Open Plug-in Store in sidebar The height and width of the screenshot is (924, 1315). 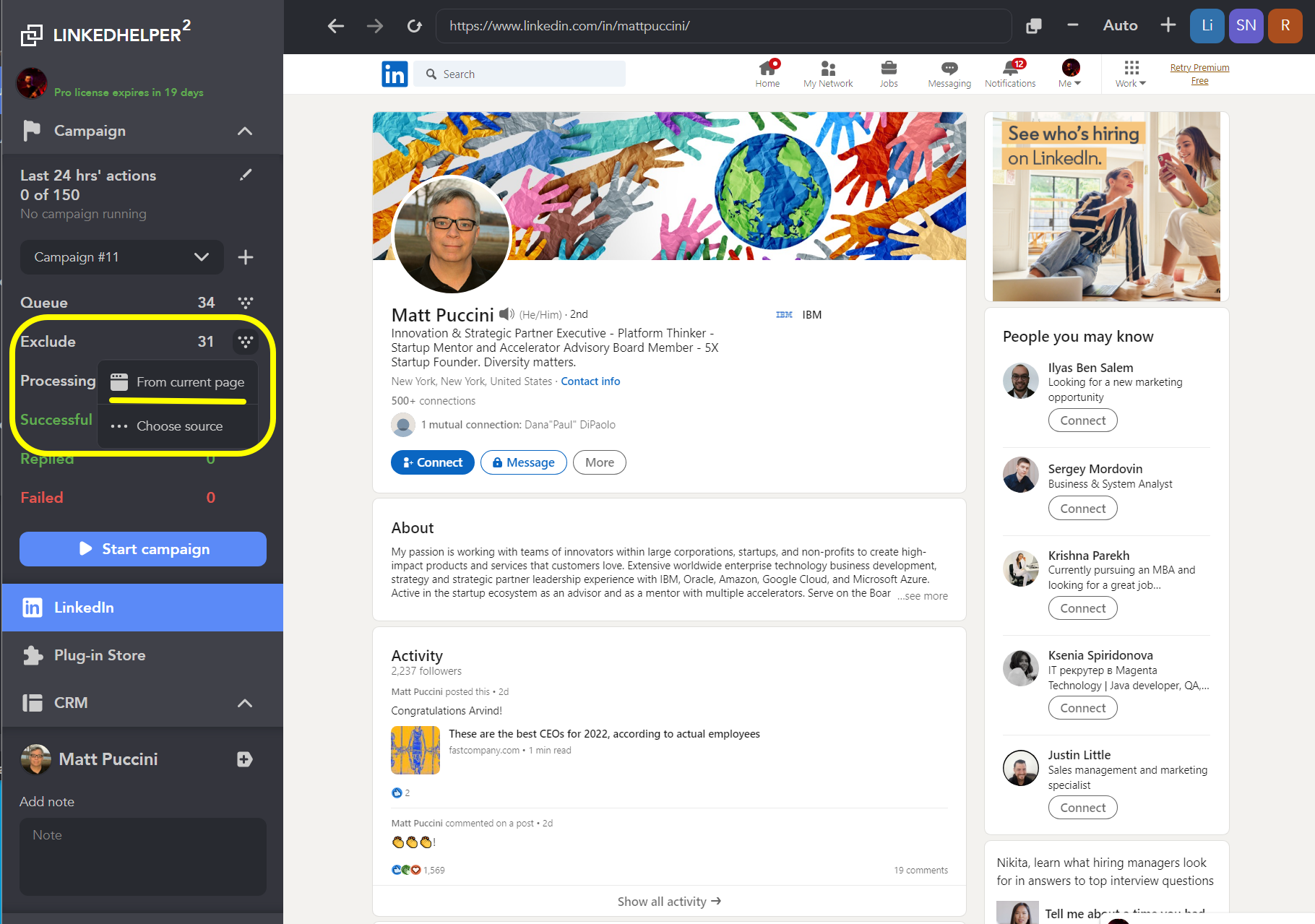click(100, 655)
